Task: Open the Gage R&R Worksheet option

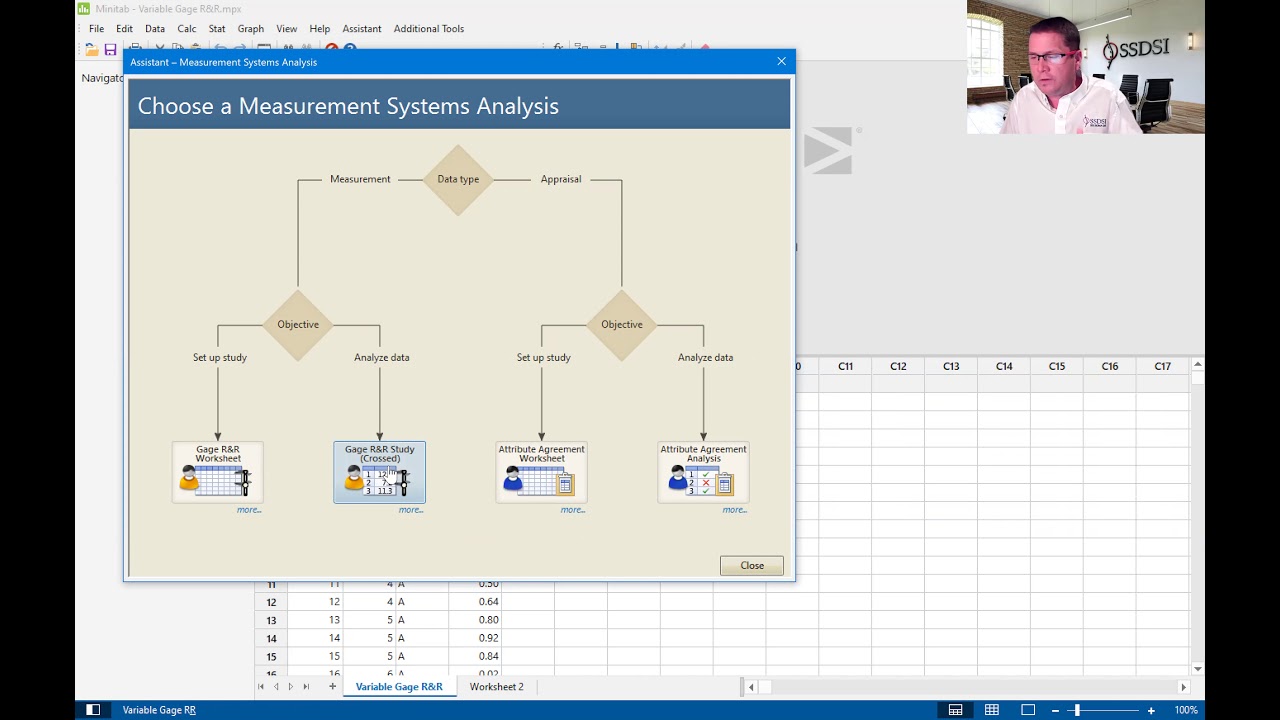Action: pyautogui.click(x=218, y=472)
